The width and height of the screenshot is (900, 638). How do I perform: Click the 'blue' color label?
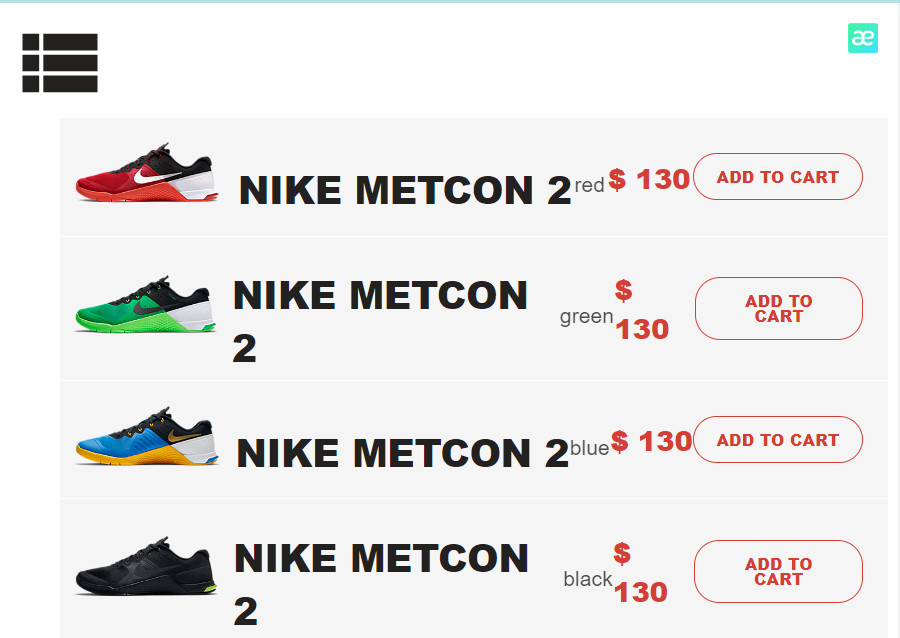tap(589, 448)
